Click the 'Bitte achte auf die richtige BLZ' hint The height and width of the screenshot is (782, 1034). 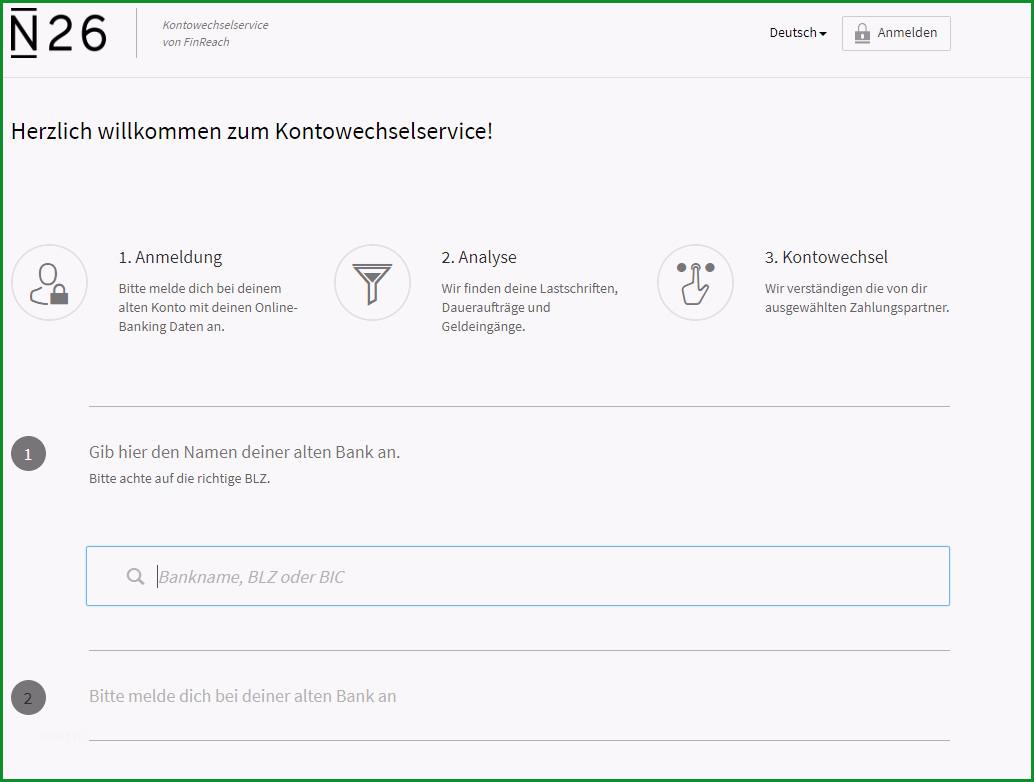click(x=179, y=479)
